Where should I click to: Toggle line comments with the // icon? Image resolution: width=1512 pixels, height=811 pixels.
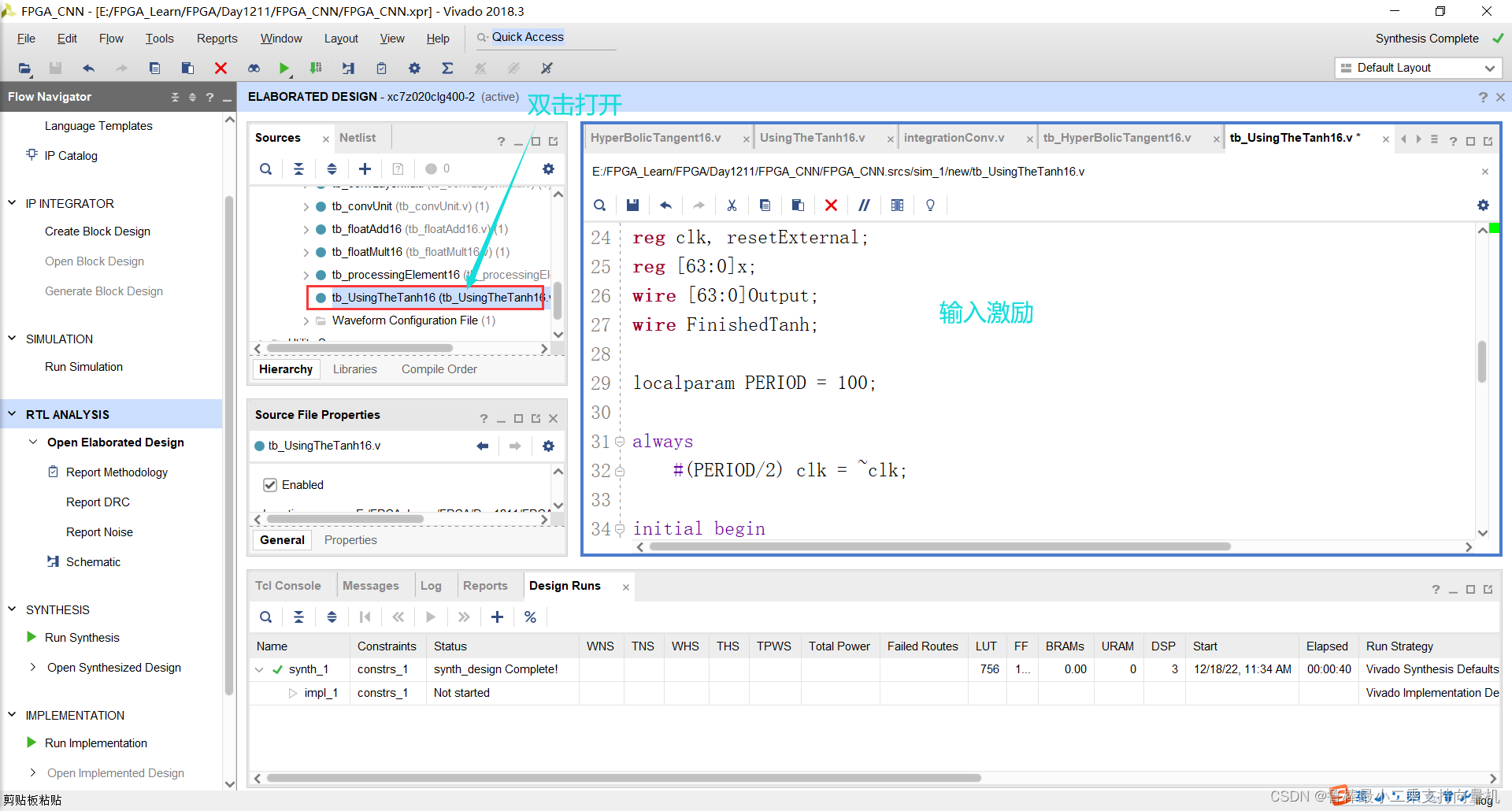pyautogui.click(x=864, y=206)
